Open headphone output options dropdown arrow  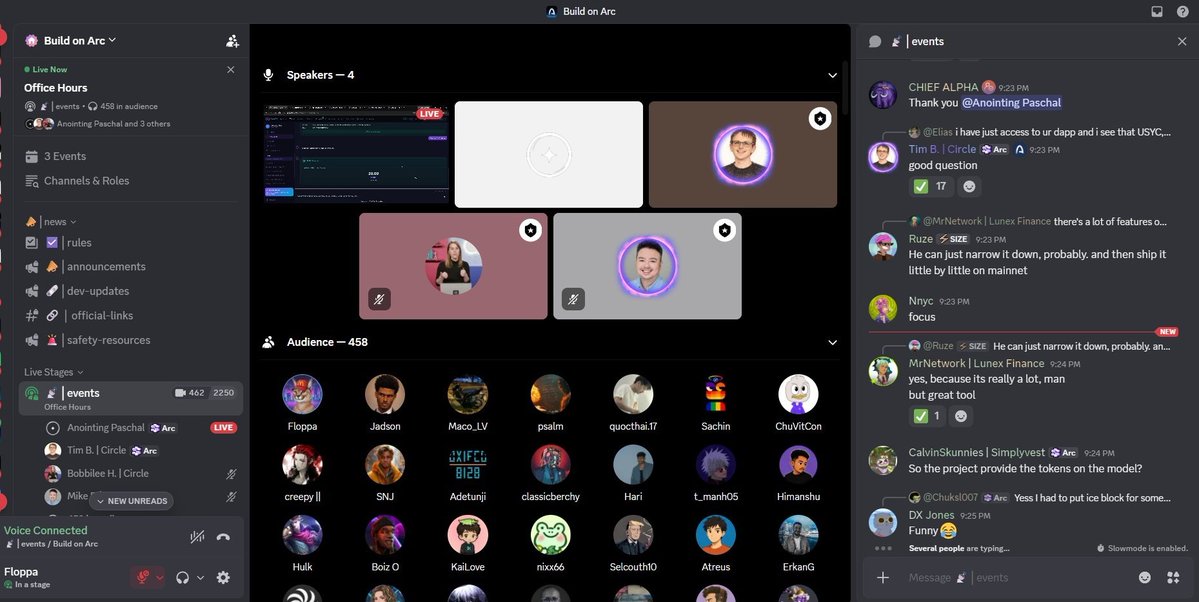(x=200, y=578)
